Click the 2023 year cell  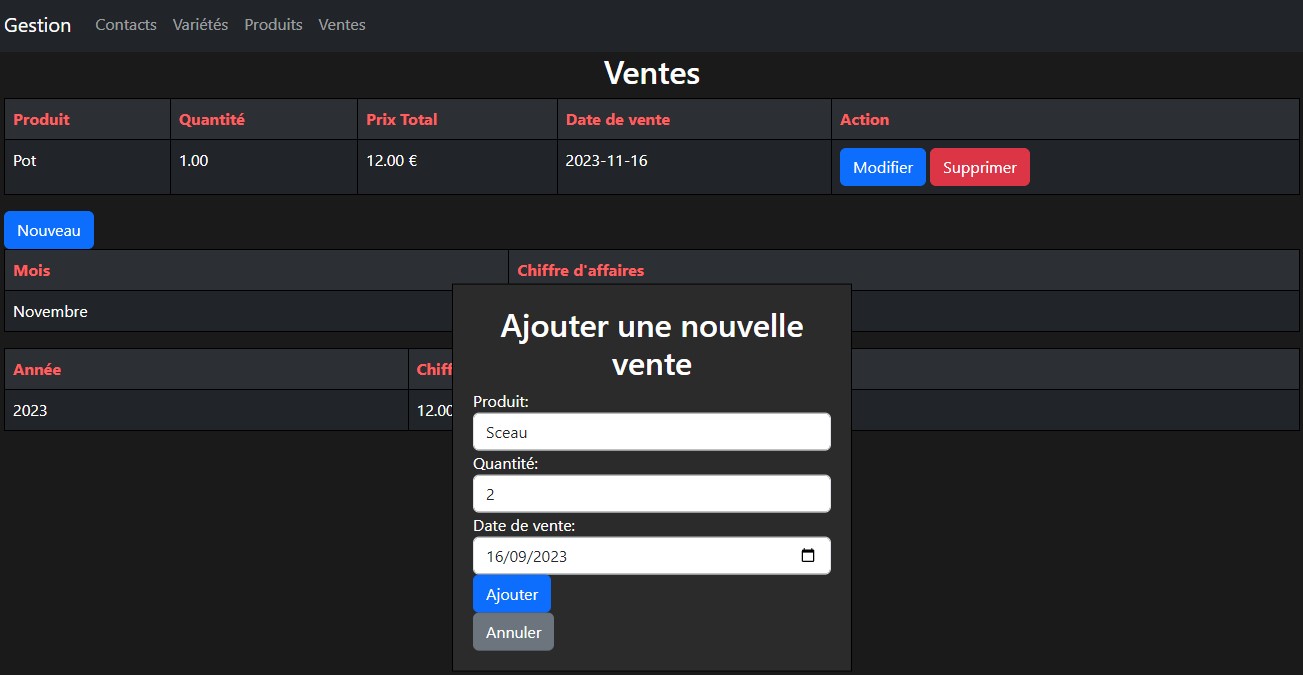[30, 411]
